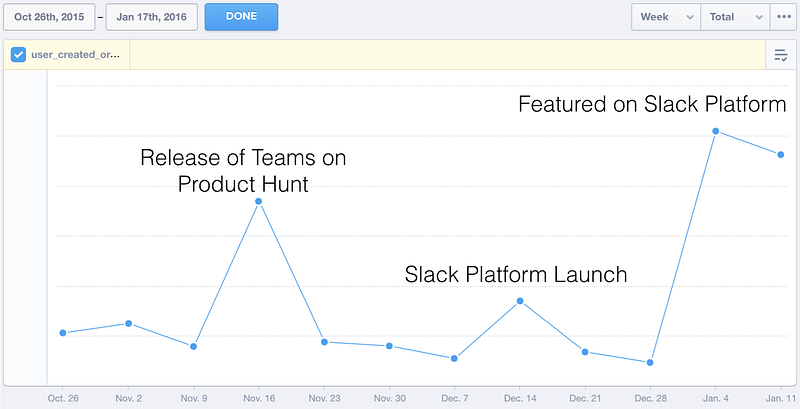Open the start date field Oct 26th, 2015

[x=49, y=17]
